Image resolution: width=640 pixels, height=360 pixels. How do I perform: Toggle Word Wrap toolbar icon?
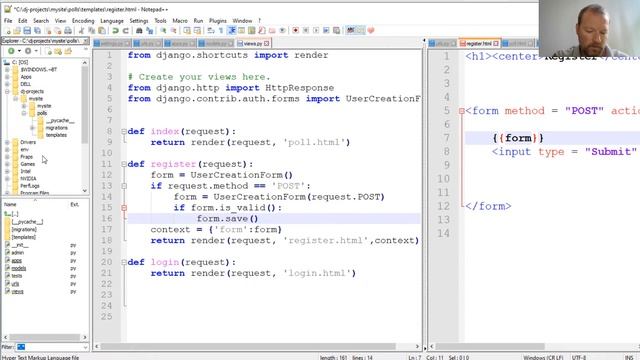coord(211,31)
